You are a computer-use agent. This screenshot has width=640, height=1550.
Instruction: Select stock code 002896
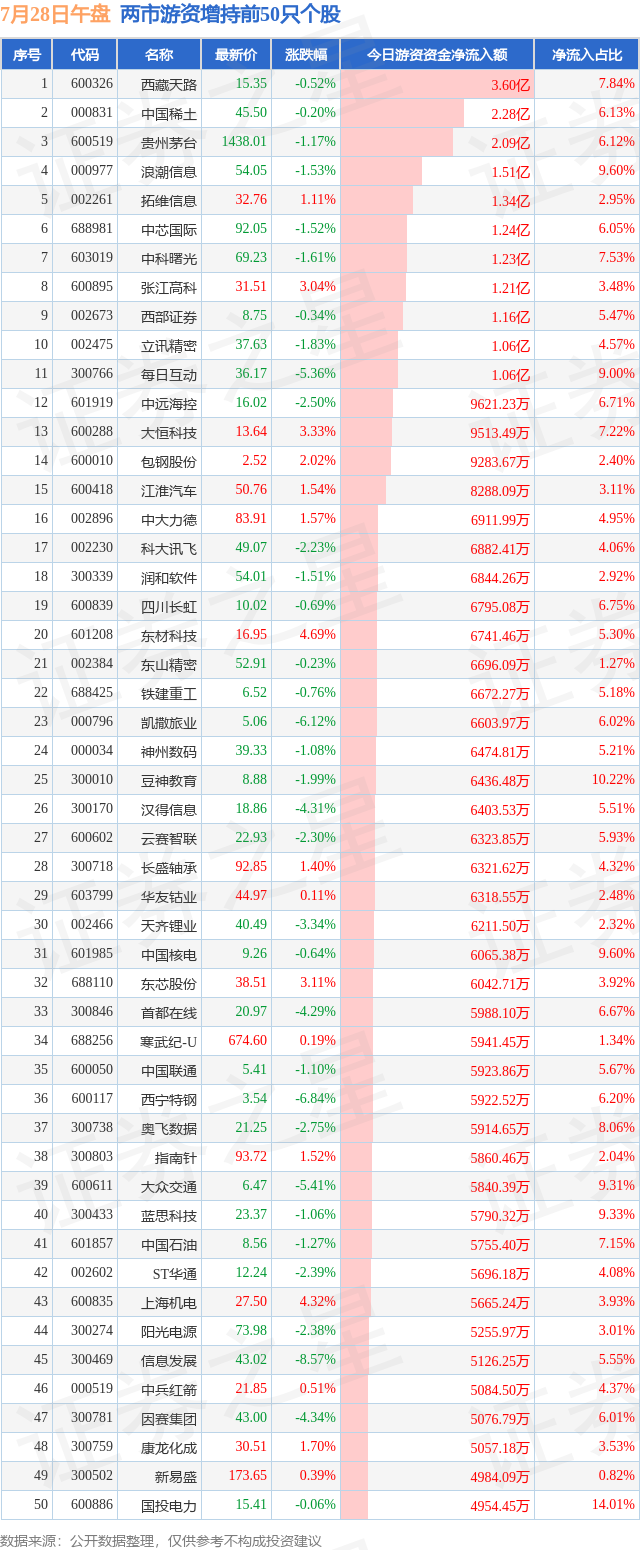click(x=92, y=520)
